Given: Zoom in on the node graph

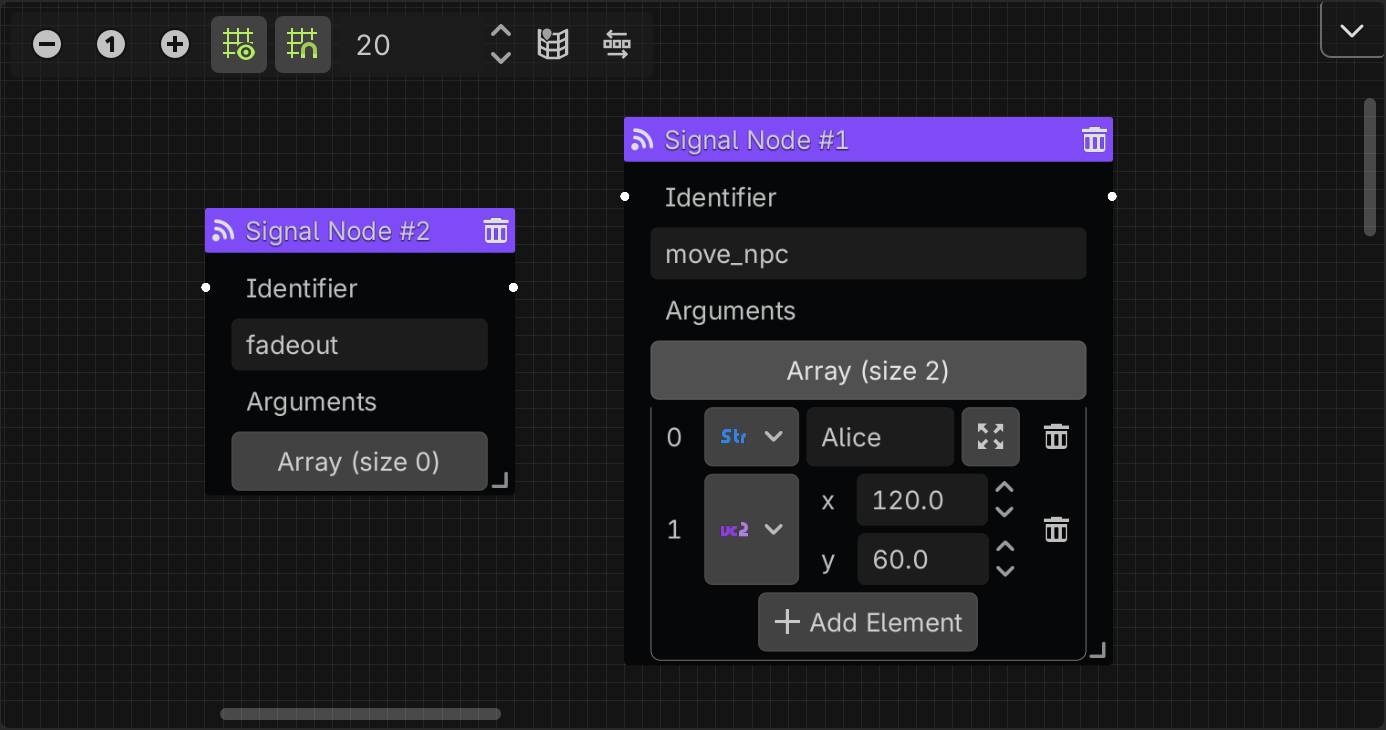Looking at the screenshot, I should 174,44.
